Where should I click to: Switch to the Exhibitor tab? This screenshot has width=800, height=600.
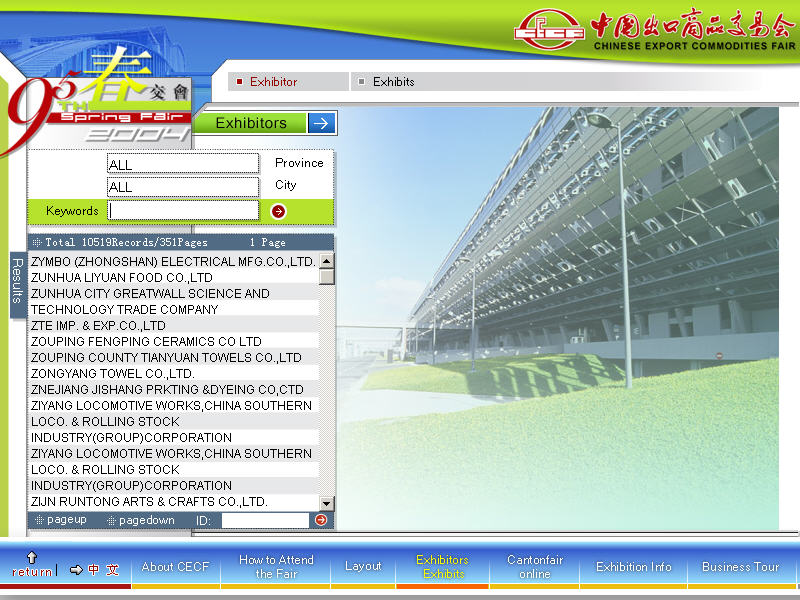(288, 82)
